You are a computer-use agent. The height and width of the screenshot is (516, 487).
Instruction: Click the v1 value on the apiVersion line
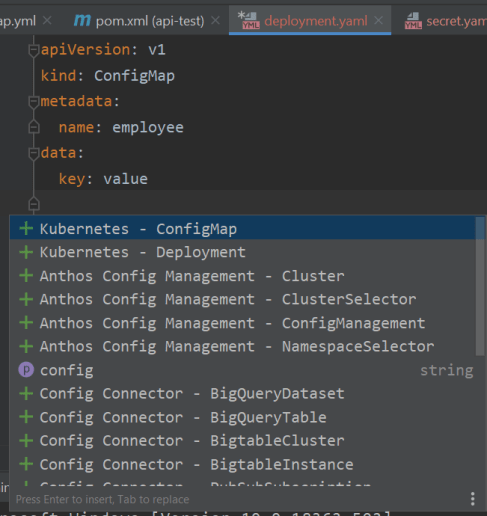(x=157, y=50)
